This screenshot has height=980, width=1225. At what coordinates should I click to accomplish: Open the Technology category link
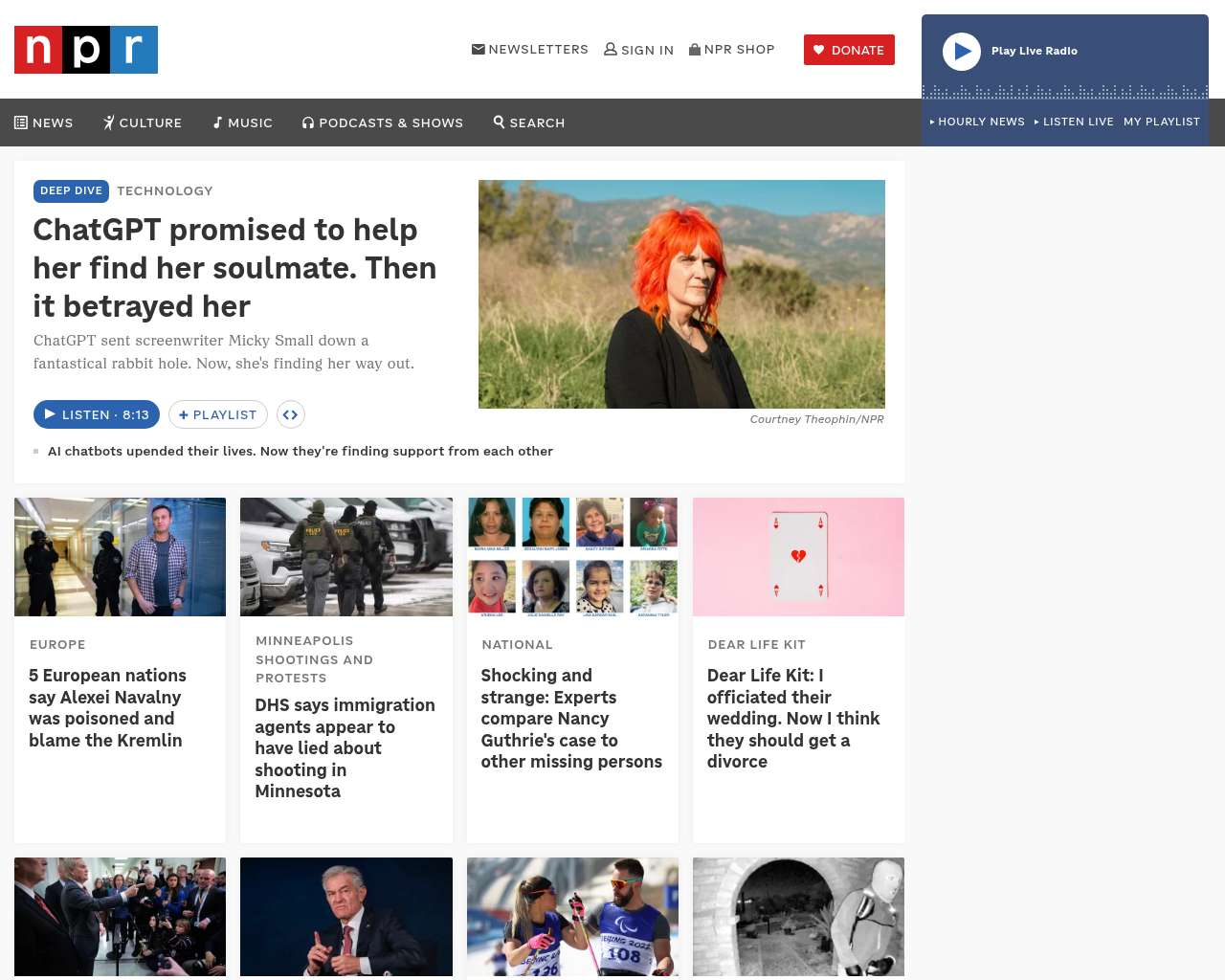(165, 190)
